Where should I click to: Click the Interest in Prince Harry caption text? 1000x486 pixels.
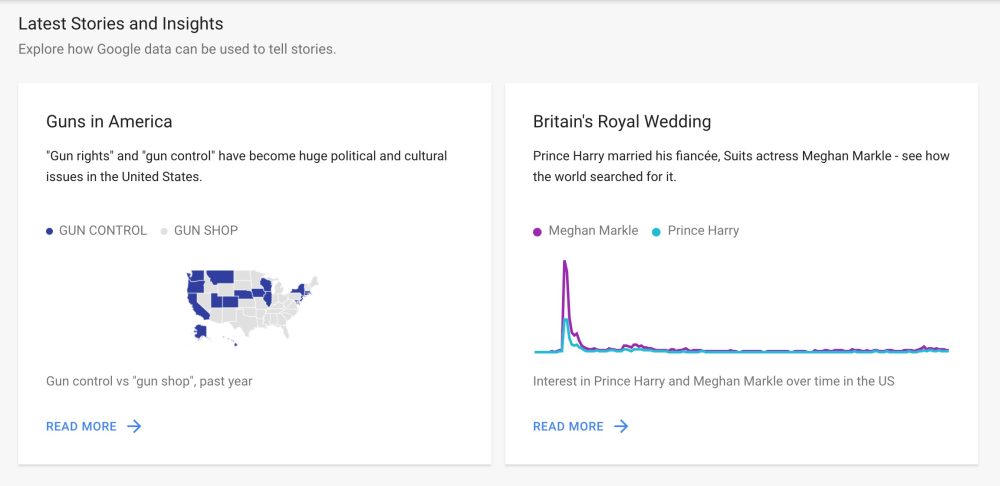[713, 381]
